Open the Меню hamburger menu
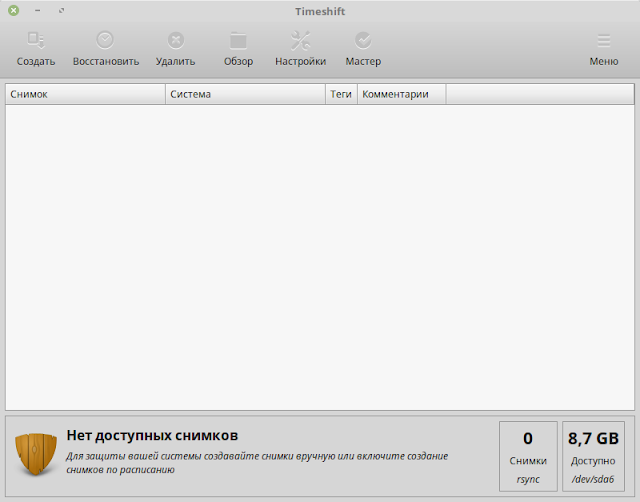The height and width of the screenshot is (502, 640). pos(604,49)
